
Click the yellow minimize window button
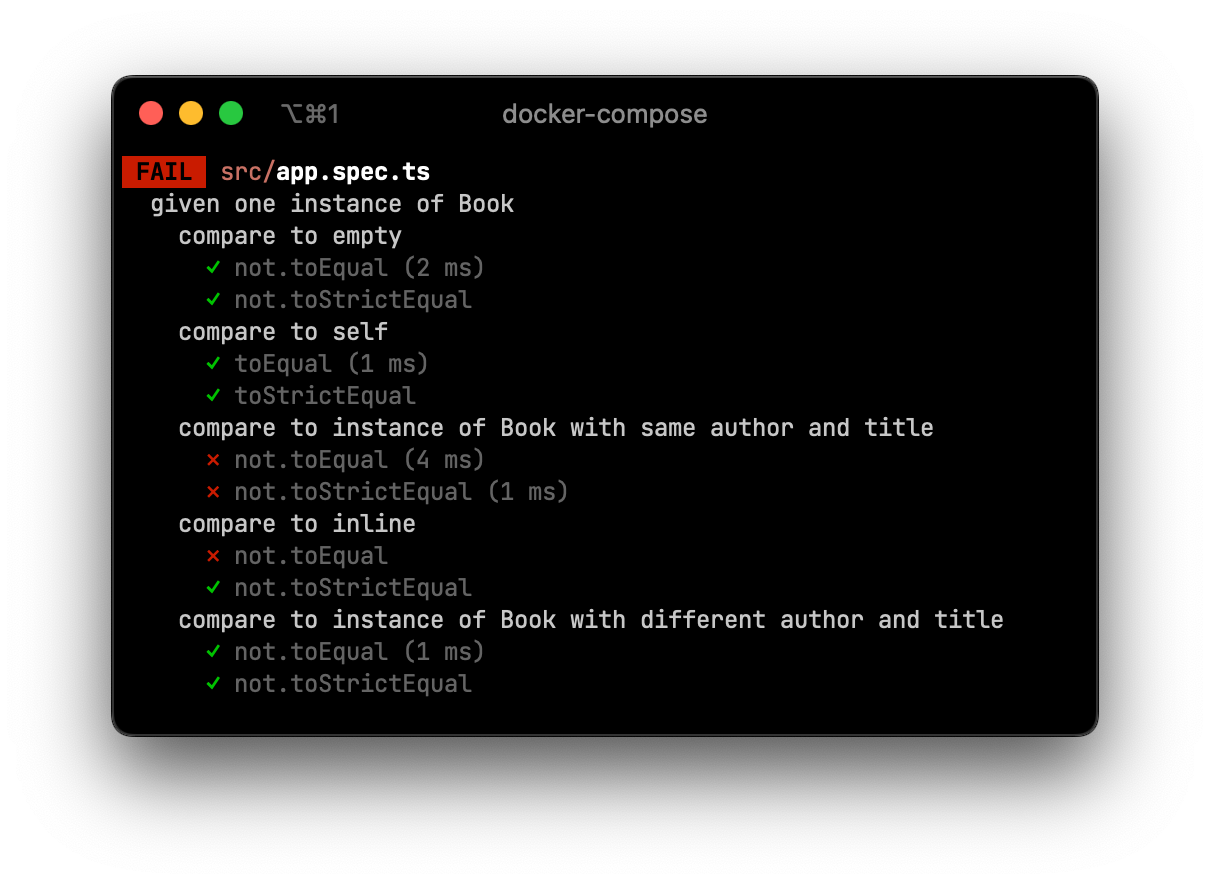click(191, 114)
